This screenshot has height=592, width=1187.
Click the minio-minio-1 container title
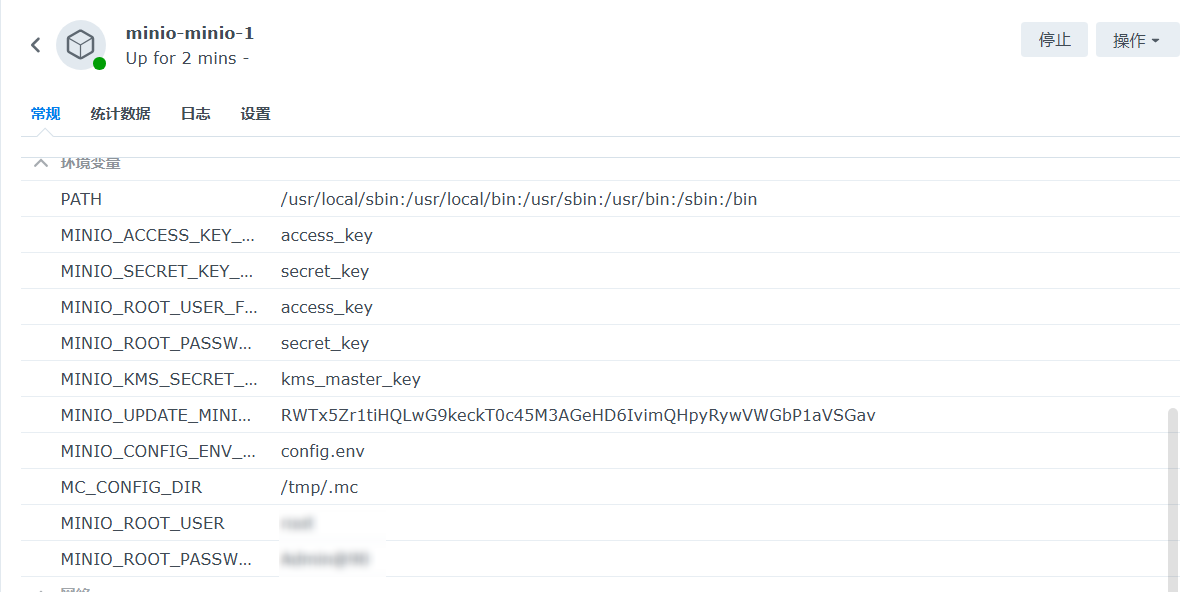pyautogui.click(x=190, y=33)
